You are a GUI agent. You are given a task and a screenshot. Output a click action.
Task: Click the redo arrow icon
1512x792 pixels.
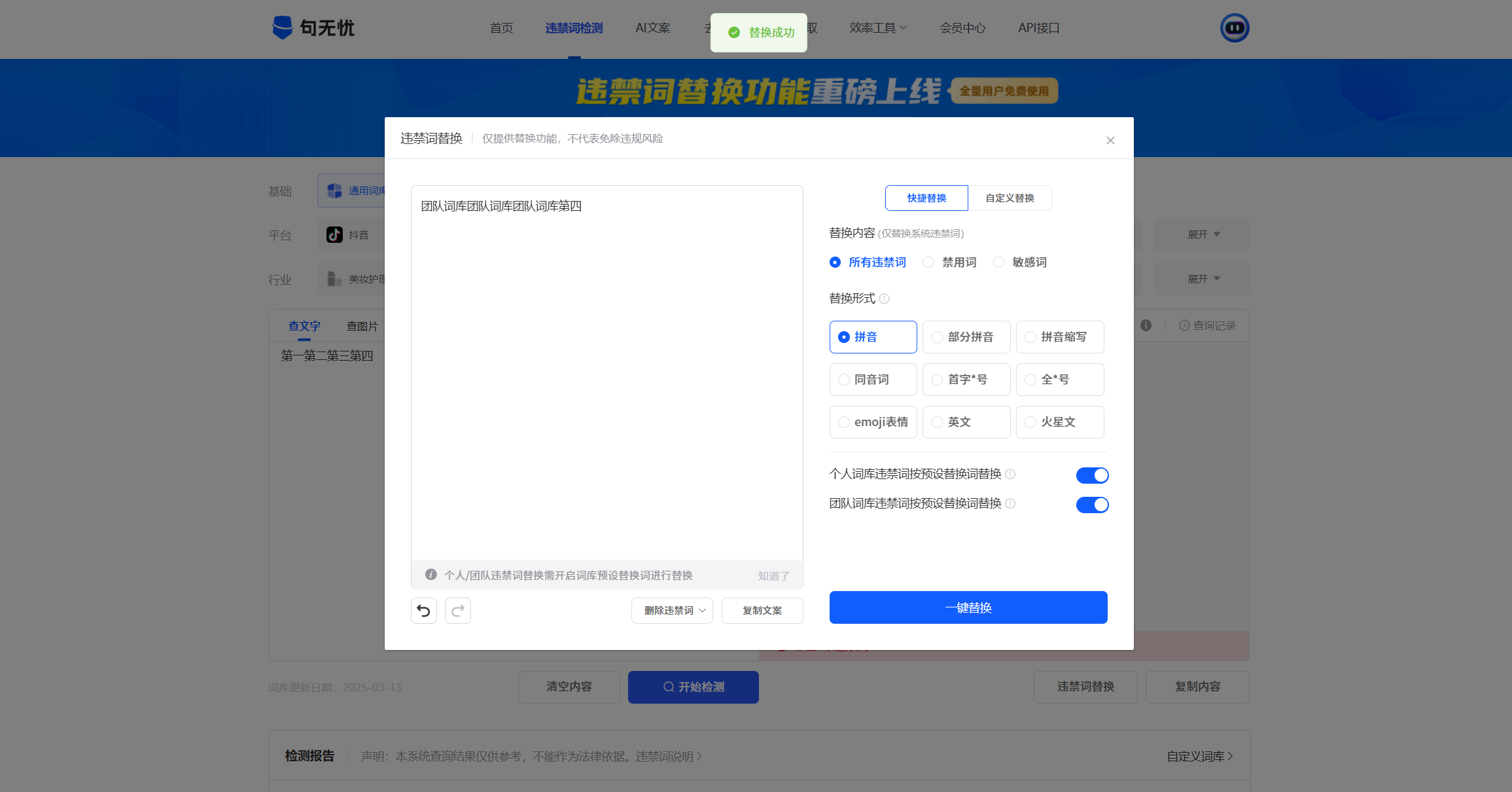pyautogui.click(x=458, y=611)
